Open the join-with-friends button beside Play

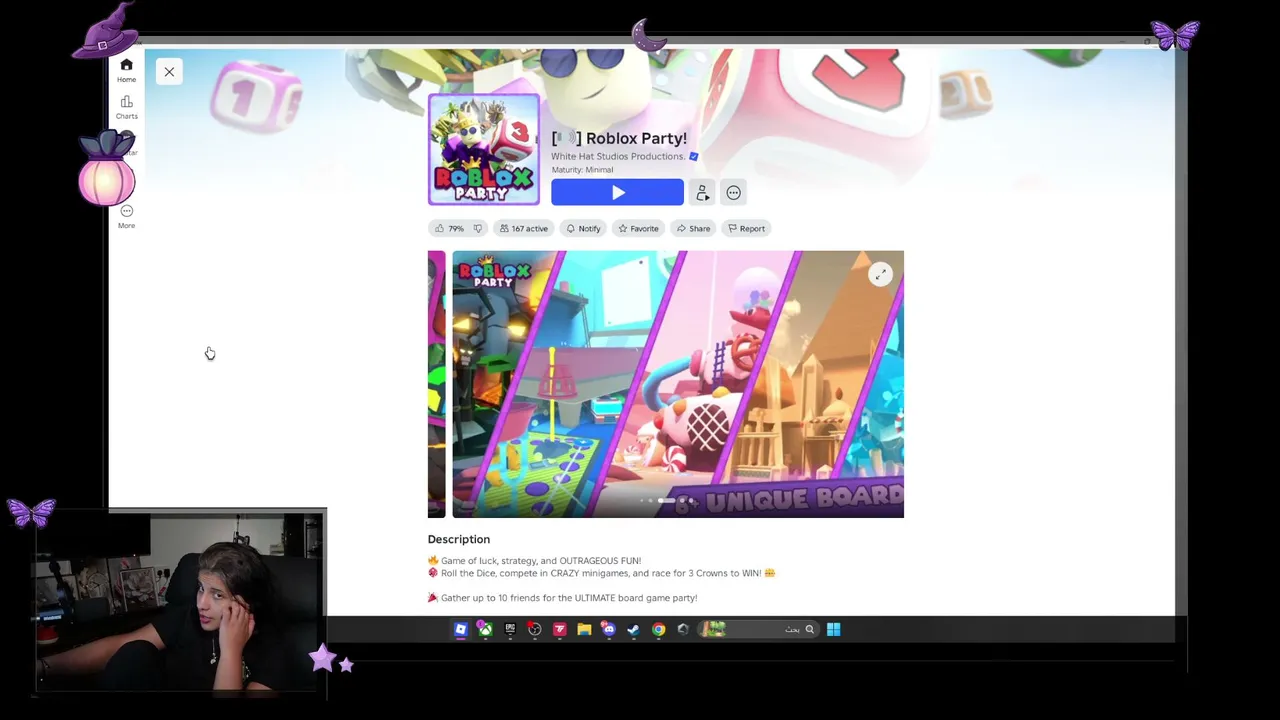pyautogui.click(x=702, y=193)
